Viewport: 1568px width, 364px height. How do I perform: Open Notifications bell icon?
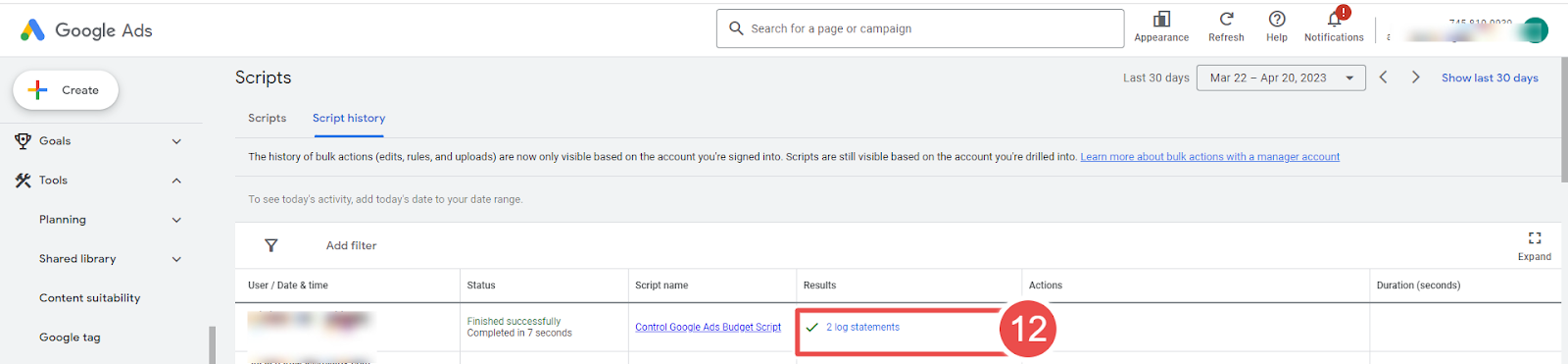pyautogui.click(x=1334, y=20)
